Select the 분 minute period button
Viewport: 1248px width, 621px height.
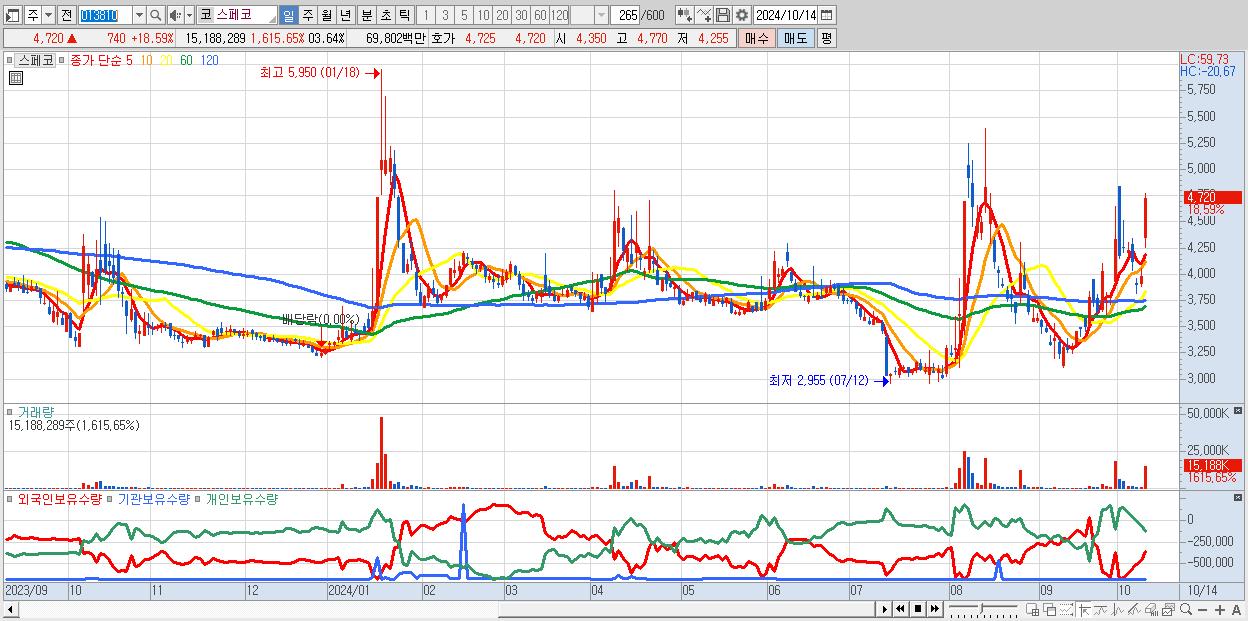pos(365,15)
